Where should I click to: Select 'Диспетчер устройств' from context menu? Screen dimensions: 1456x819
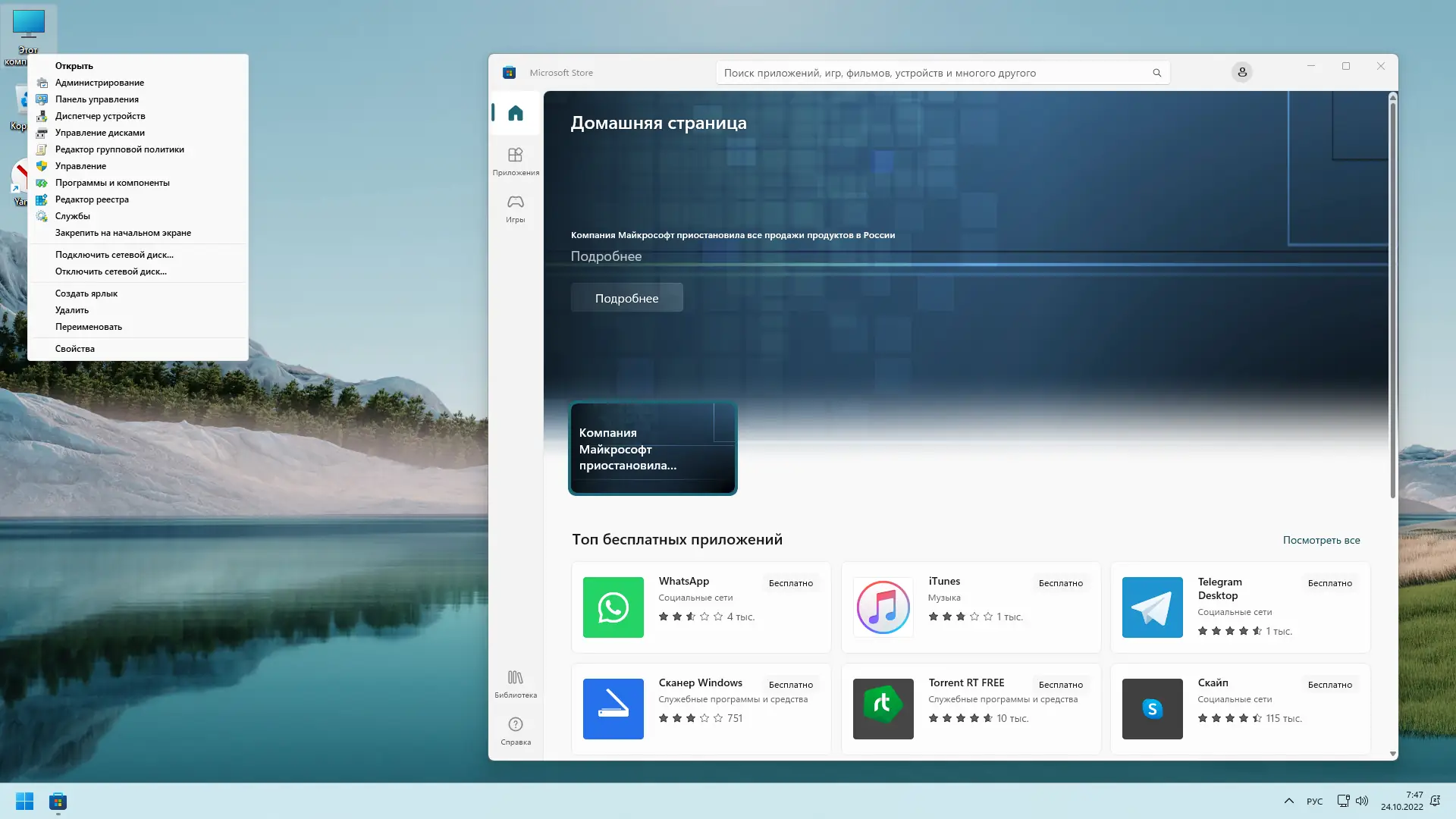click(x=100, y=116)
